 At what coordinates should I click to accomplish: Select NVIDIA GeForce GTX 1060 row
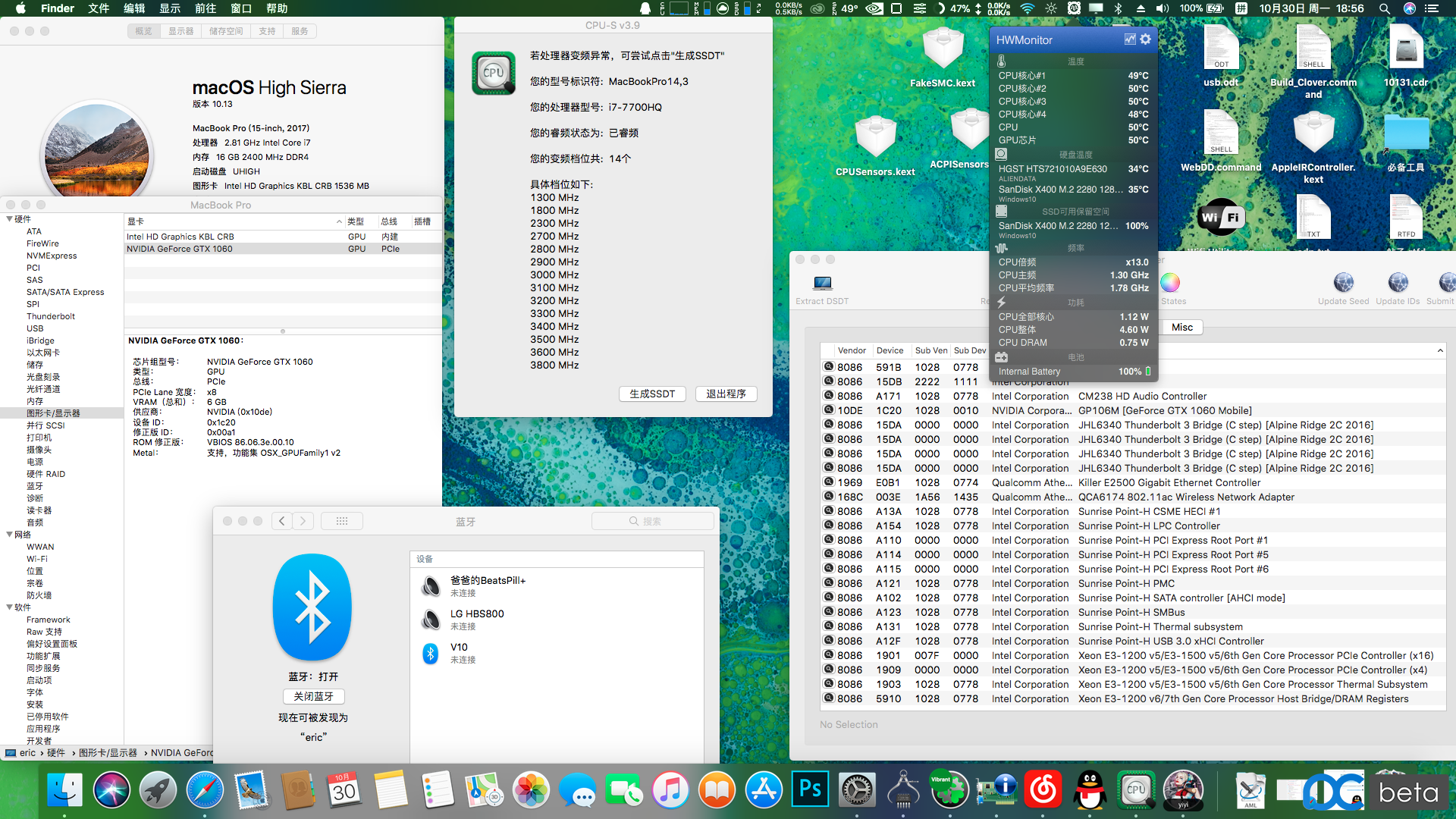pyautogui.click(x=283, y=249)
